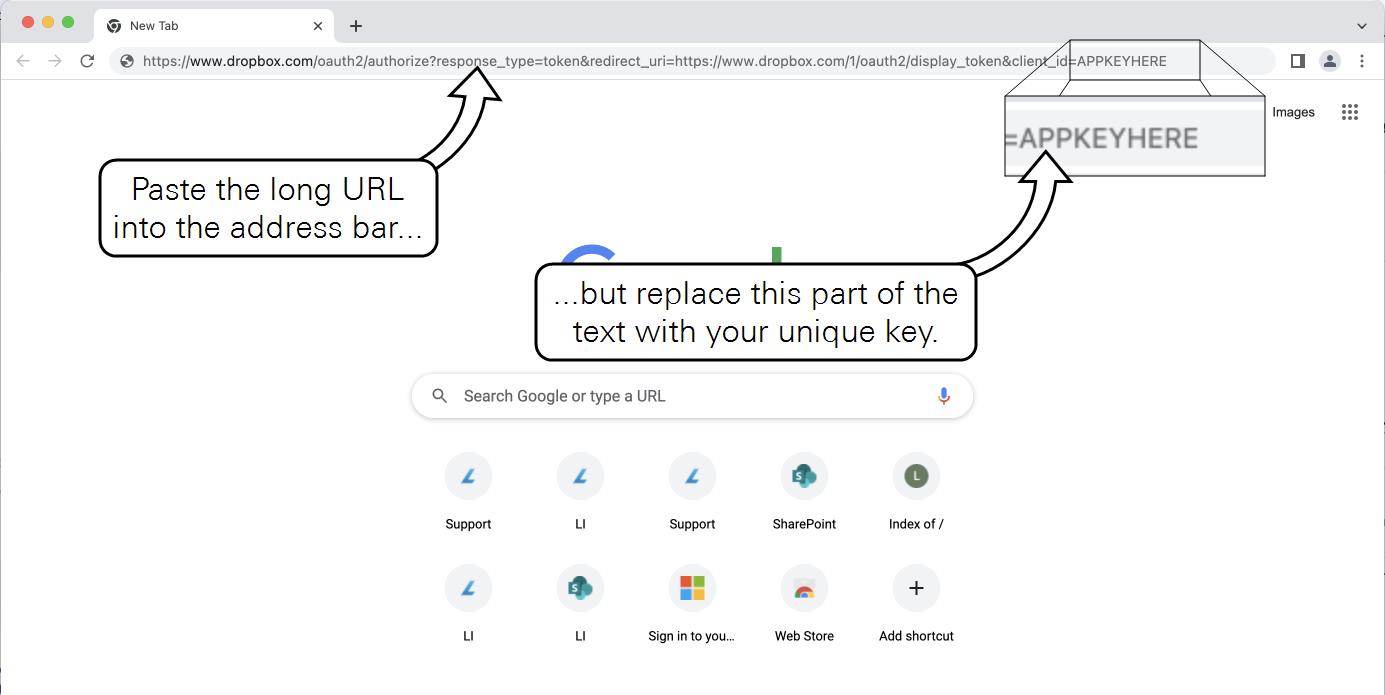Open the Index of / shortcut
This screenshot has height=695, width=1385.
(916, 477)
